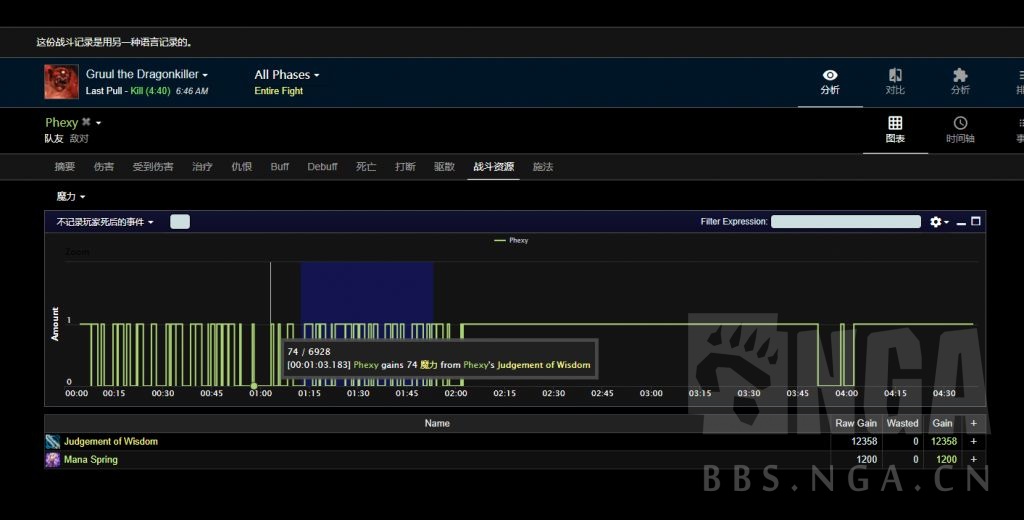Open the 受到伤害 damage taken tab
Image resolution: width=1024 pixels, height=520 pixels.
(153, 167)
